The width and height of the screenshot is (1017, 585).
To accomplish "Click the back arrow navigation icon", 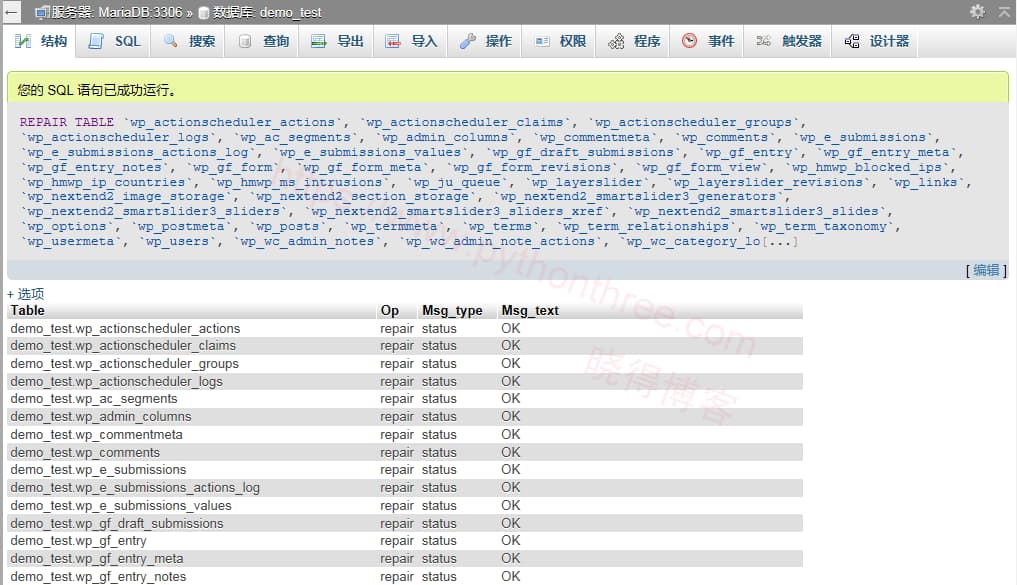I will coord(11,12).
